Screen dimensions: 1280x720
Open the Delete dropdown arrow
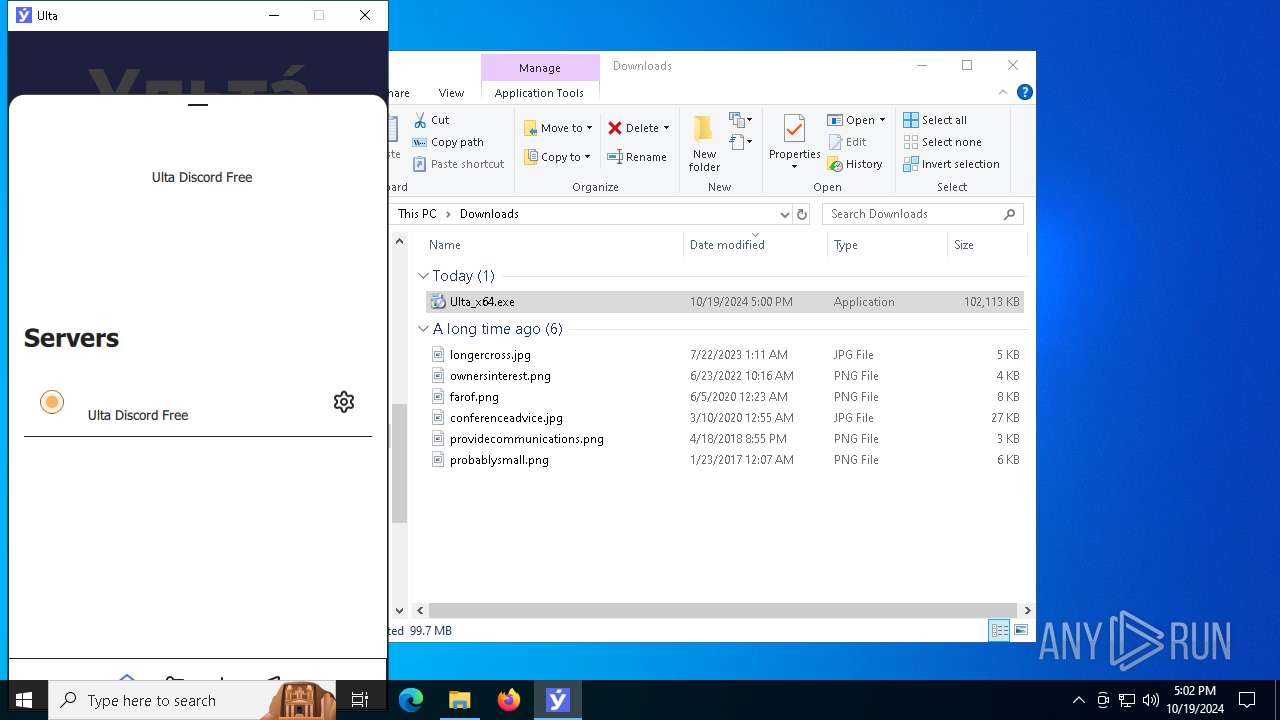(x=666, y=128)
